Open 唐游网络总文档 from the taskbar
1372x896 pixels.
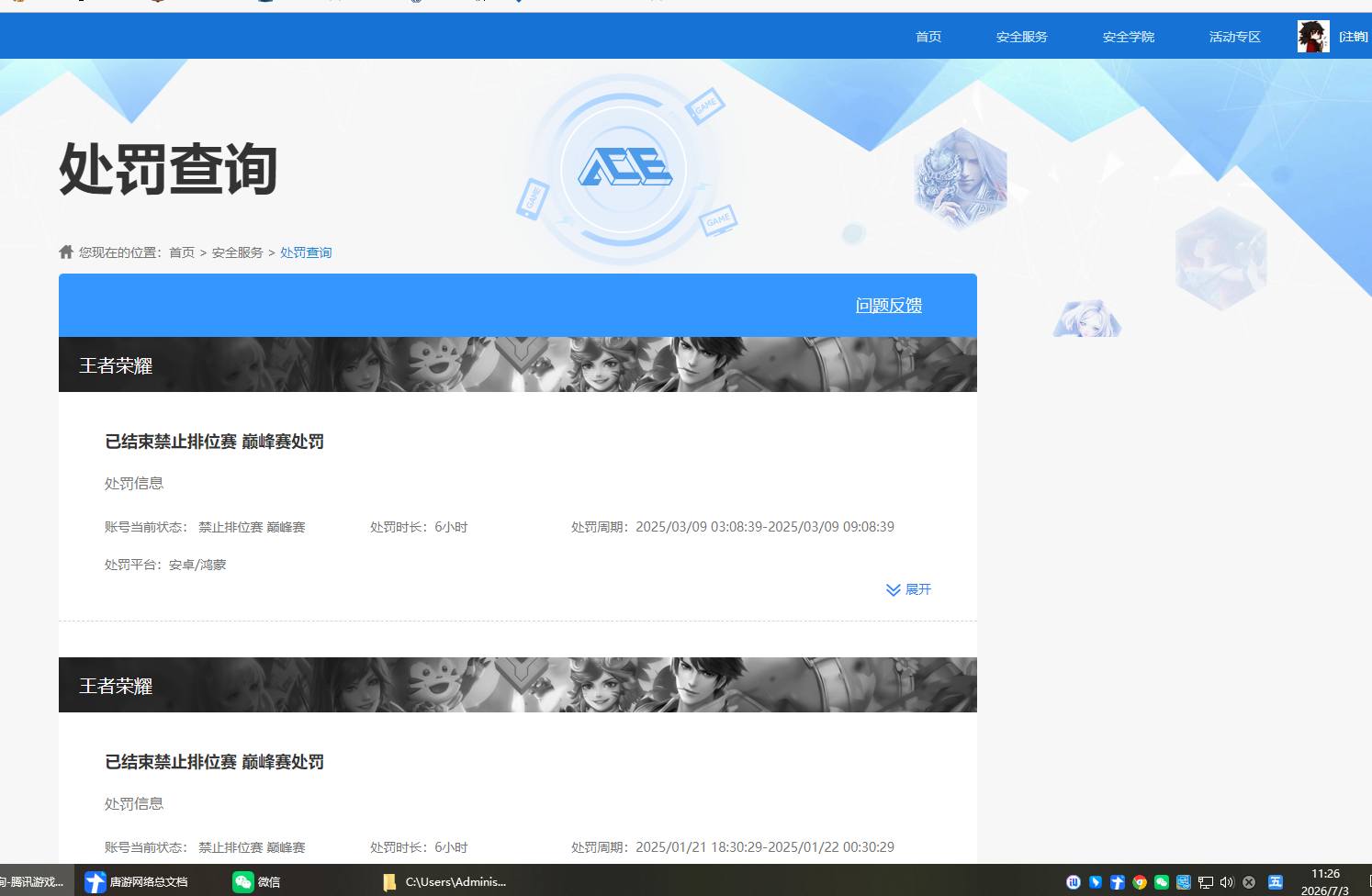(x=136, y=881)
